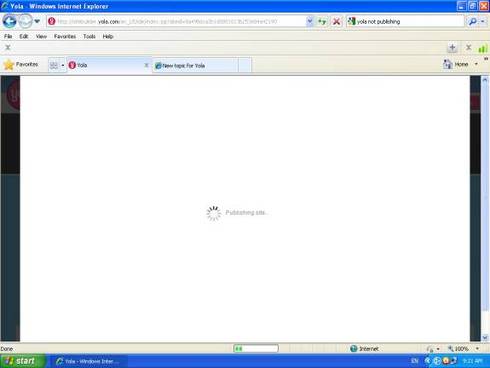Screen dimensions: 490x368
Task: Expand the Home button dropdown arrow
Action: (476, 64)
